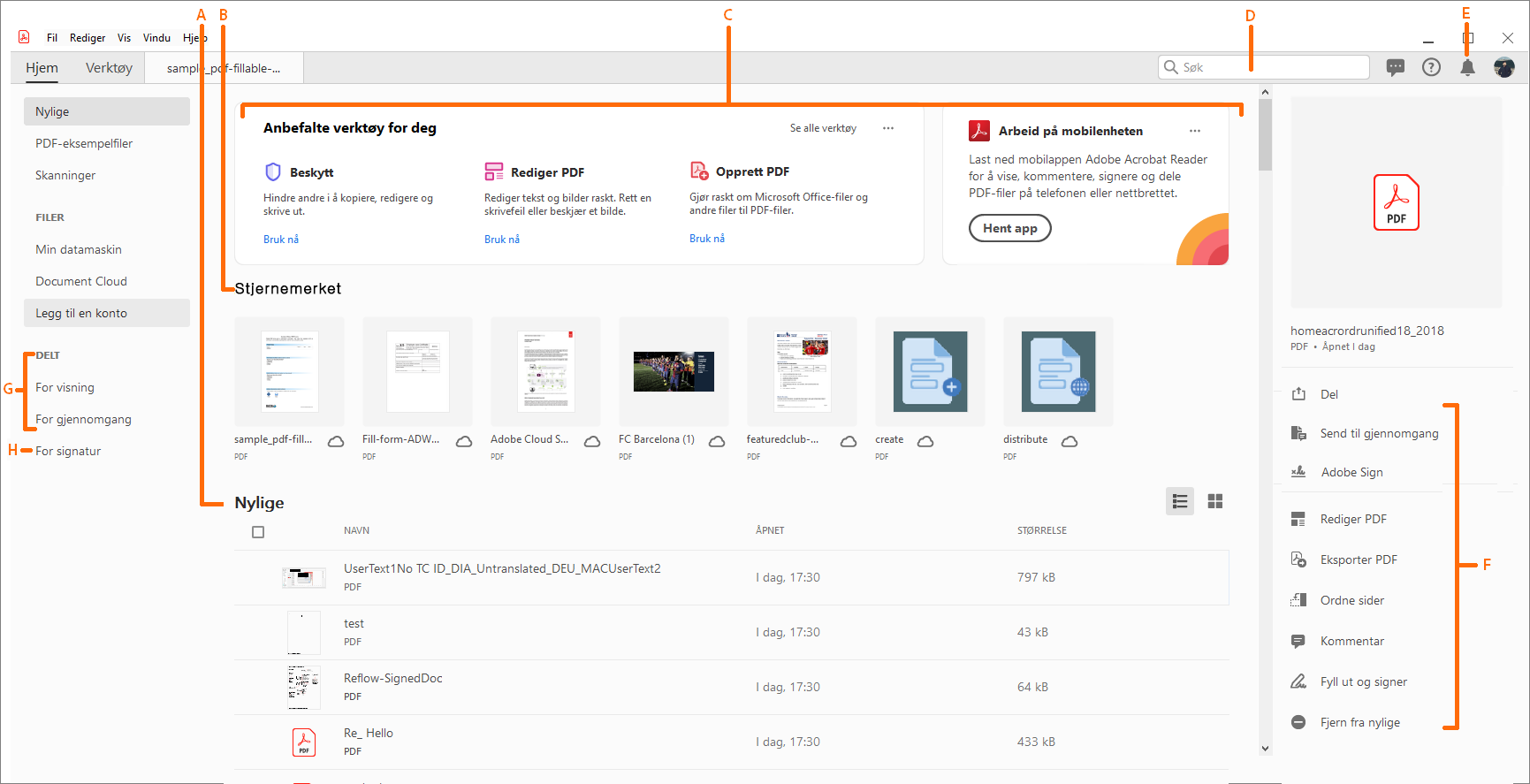
Task: Click cloud icon next to featuredclub file
Action: 849,441
